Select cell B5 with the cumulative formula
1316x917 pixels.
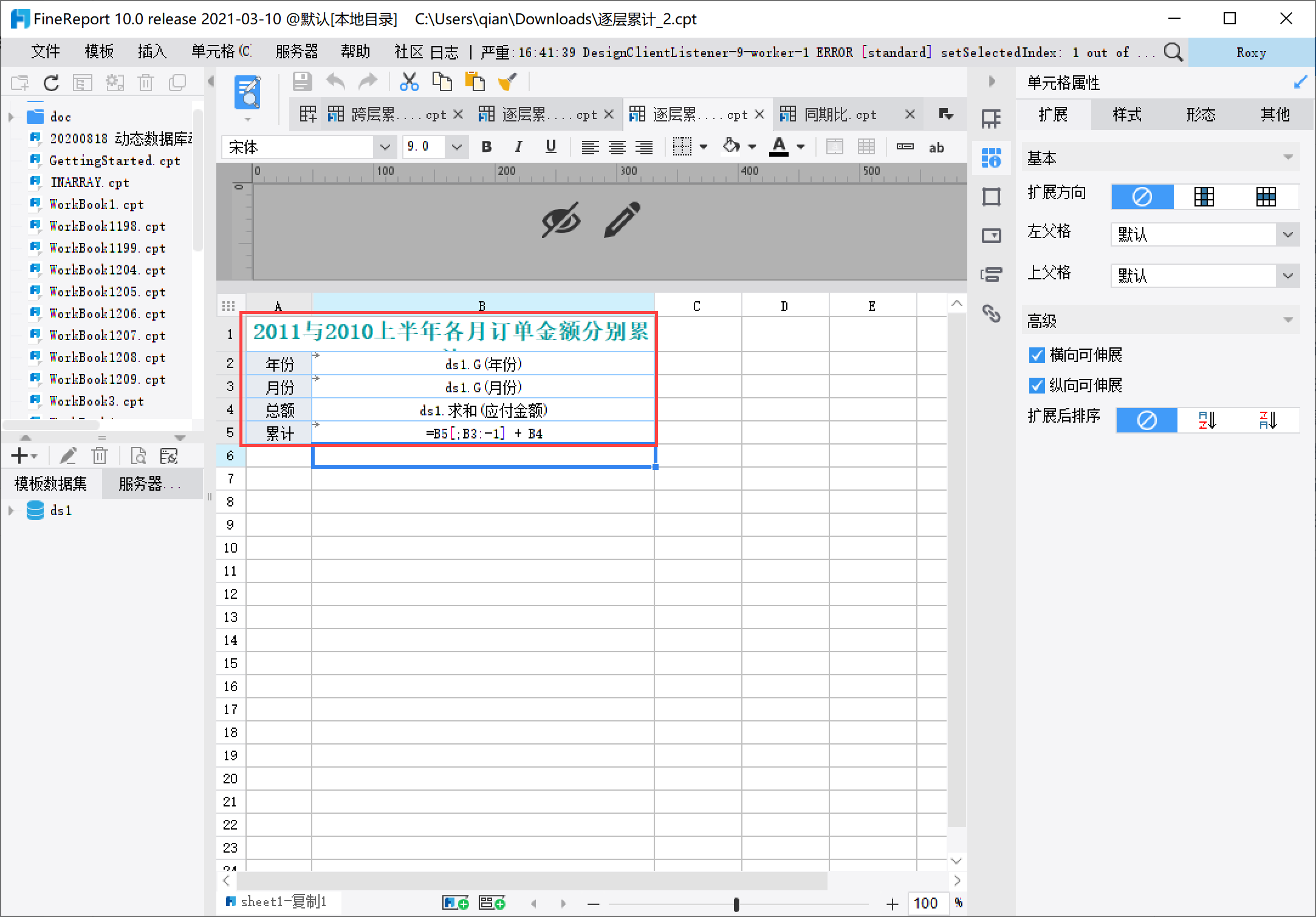[x=483, y=434]
